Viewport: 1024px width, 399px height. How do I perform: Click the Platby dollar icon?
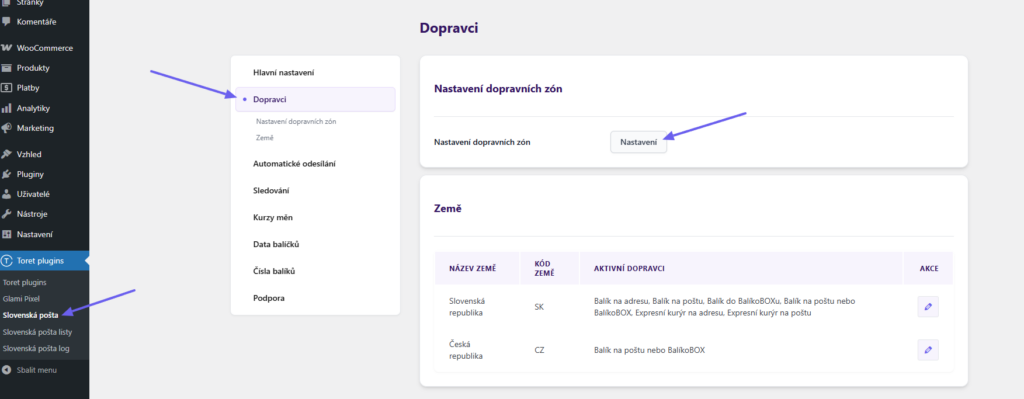point(7,88)
